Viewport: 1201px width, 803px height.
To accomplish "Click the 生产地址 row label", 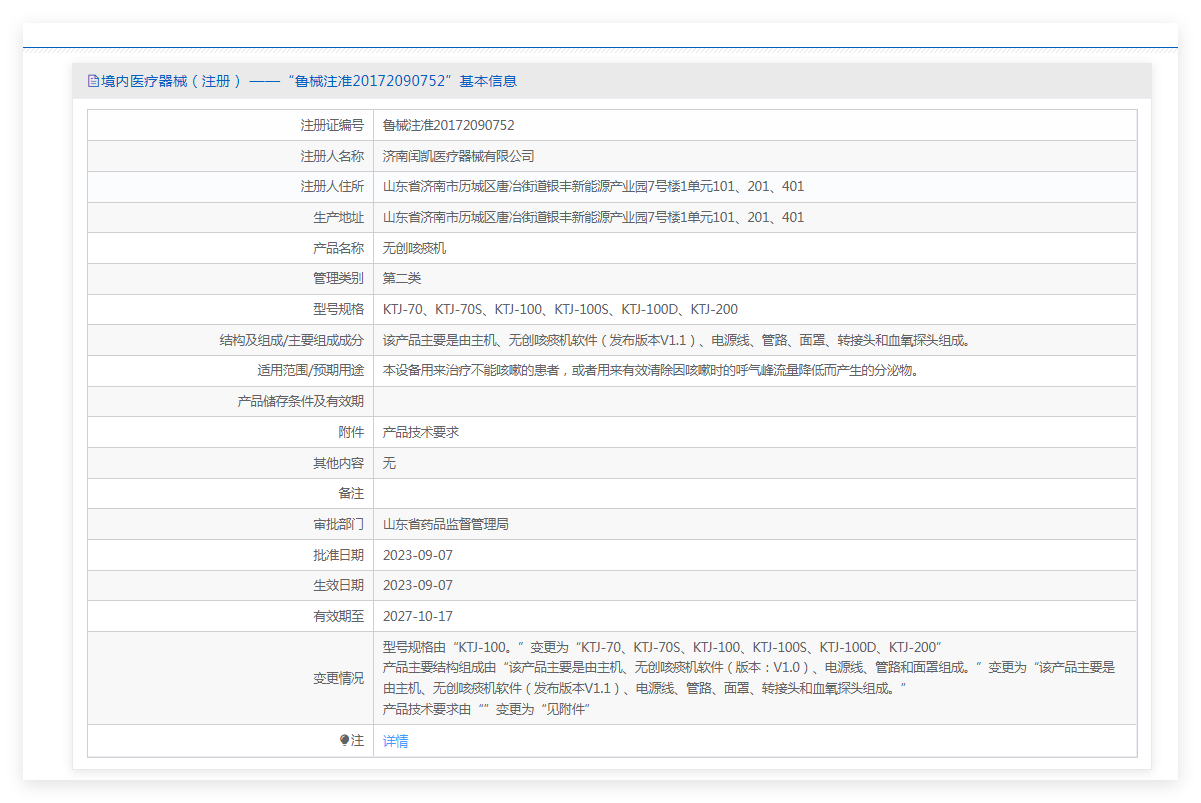I will click(338, 217).
